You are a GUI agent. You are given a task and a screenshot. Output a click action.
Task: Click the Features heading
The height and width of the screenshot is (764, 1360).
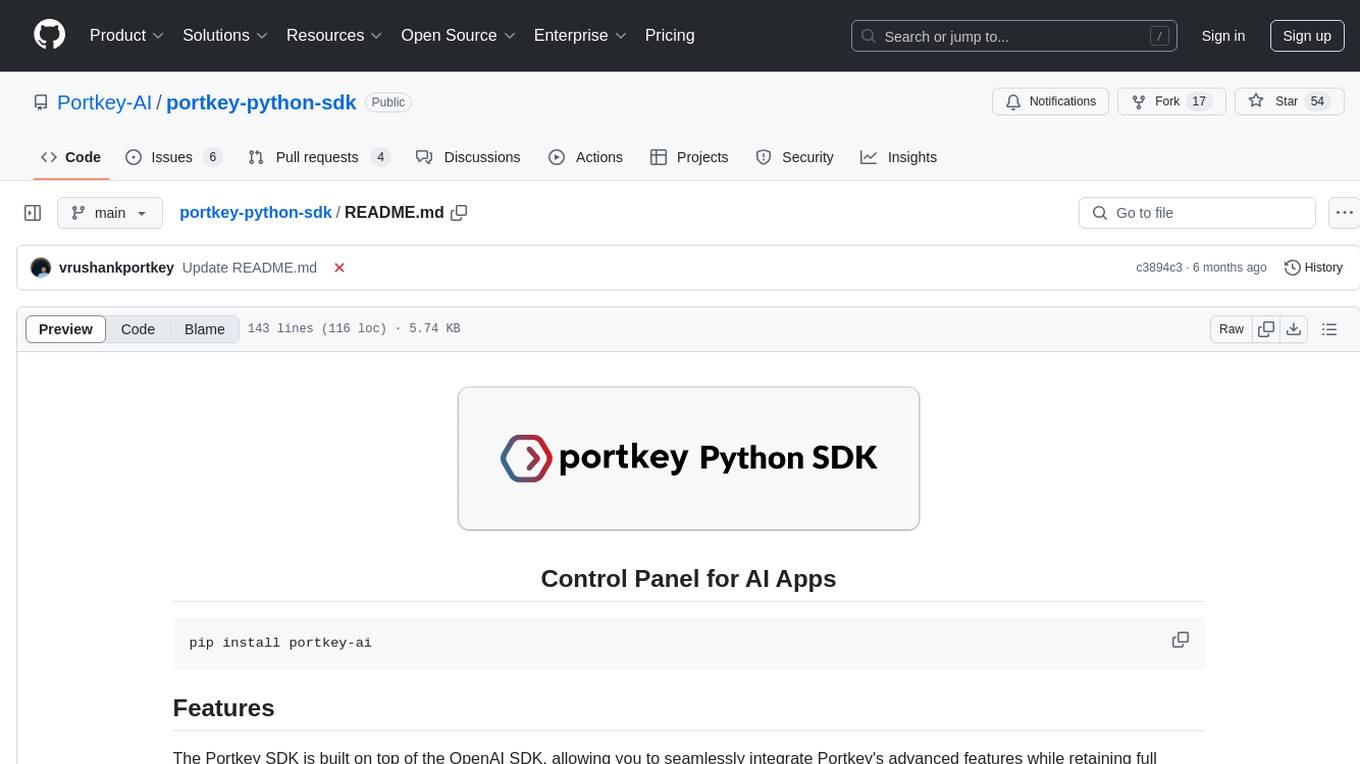click(224, 708)
